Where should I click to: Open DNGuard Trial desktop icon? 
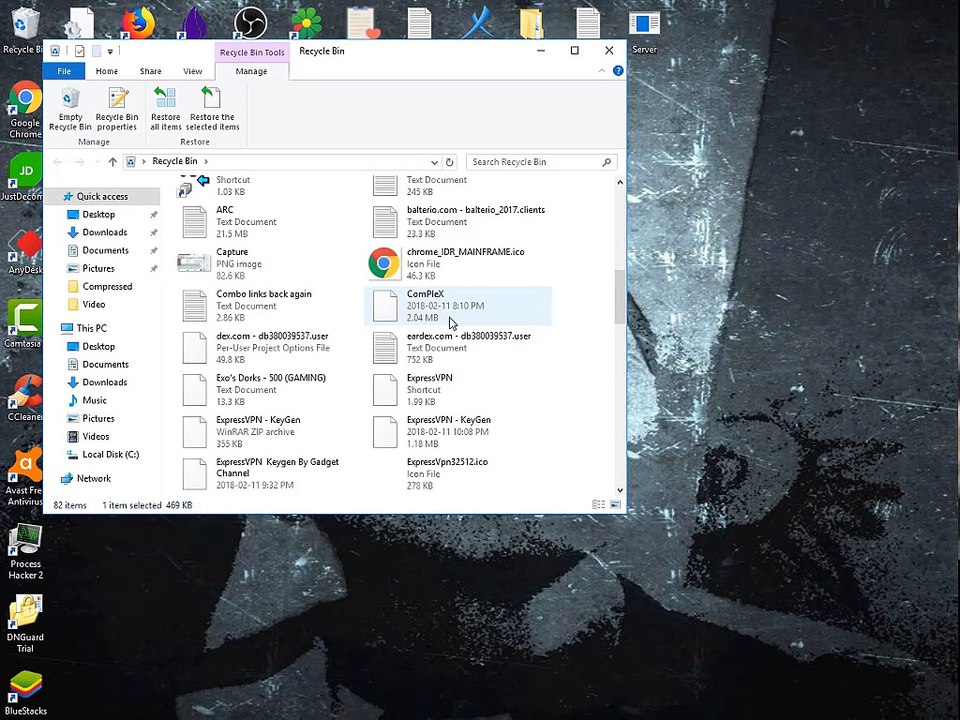coord(25,623)
